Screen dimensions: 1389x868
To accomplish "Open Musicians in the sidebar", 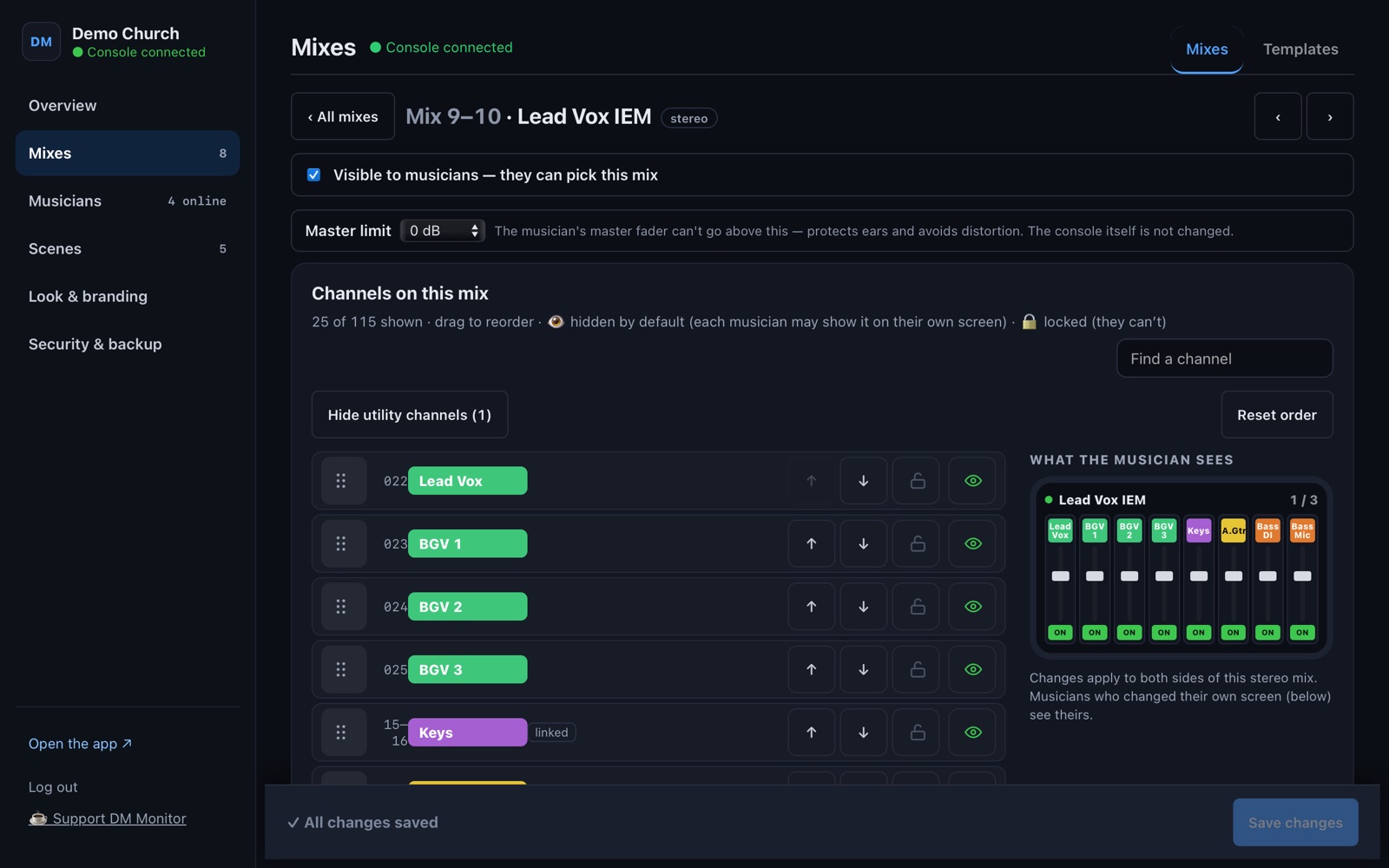I will point(128,201).
